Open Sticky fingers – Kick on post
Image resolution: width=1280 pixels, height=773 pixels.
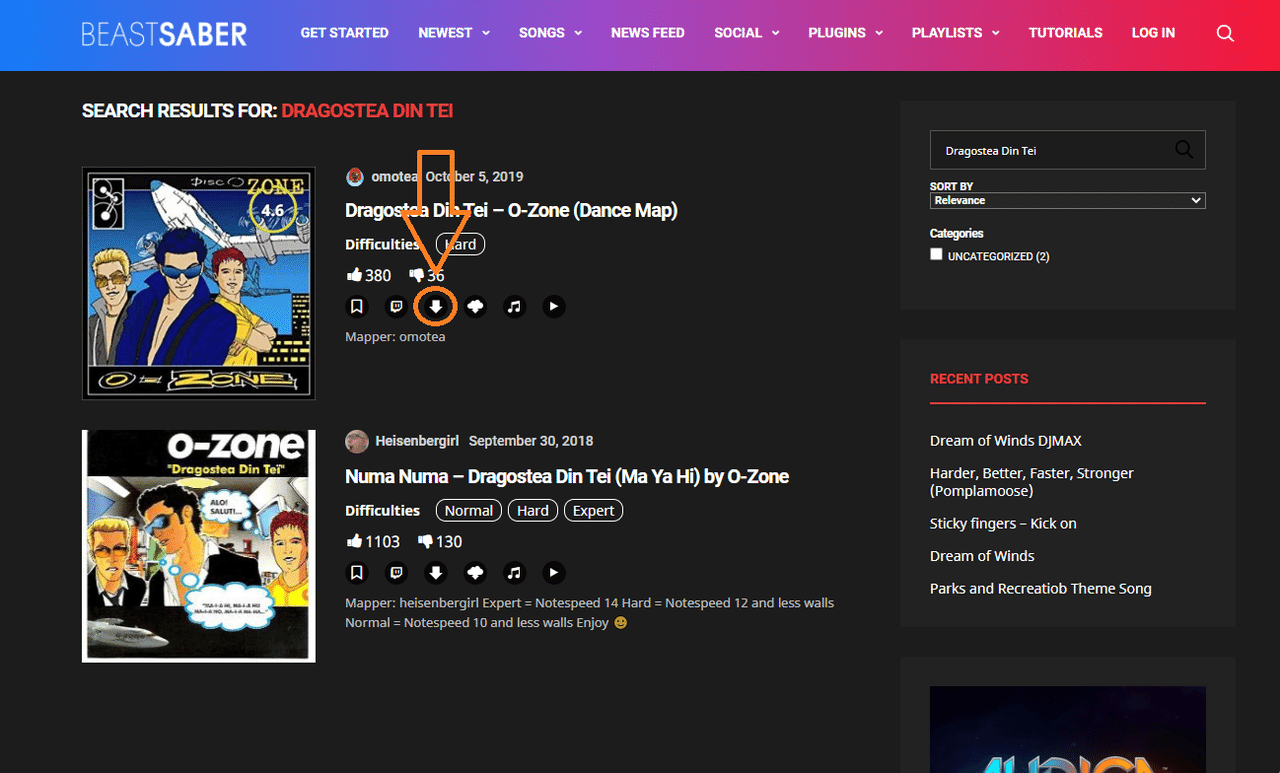tap(1003, 524)
